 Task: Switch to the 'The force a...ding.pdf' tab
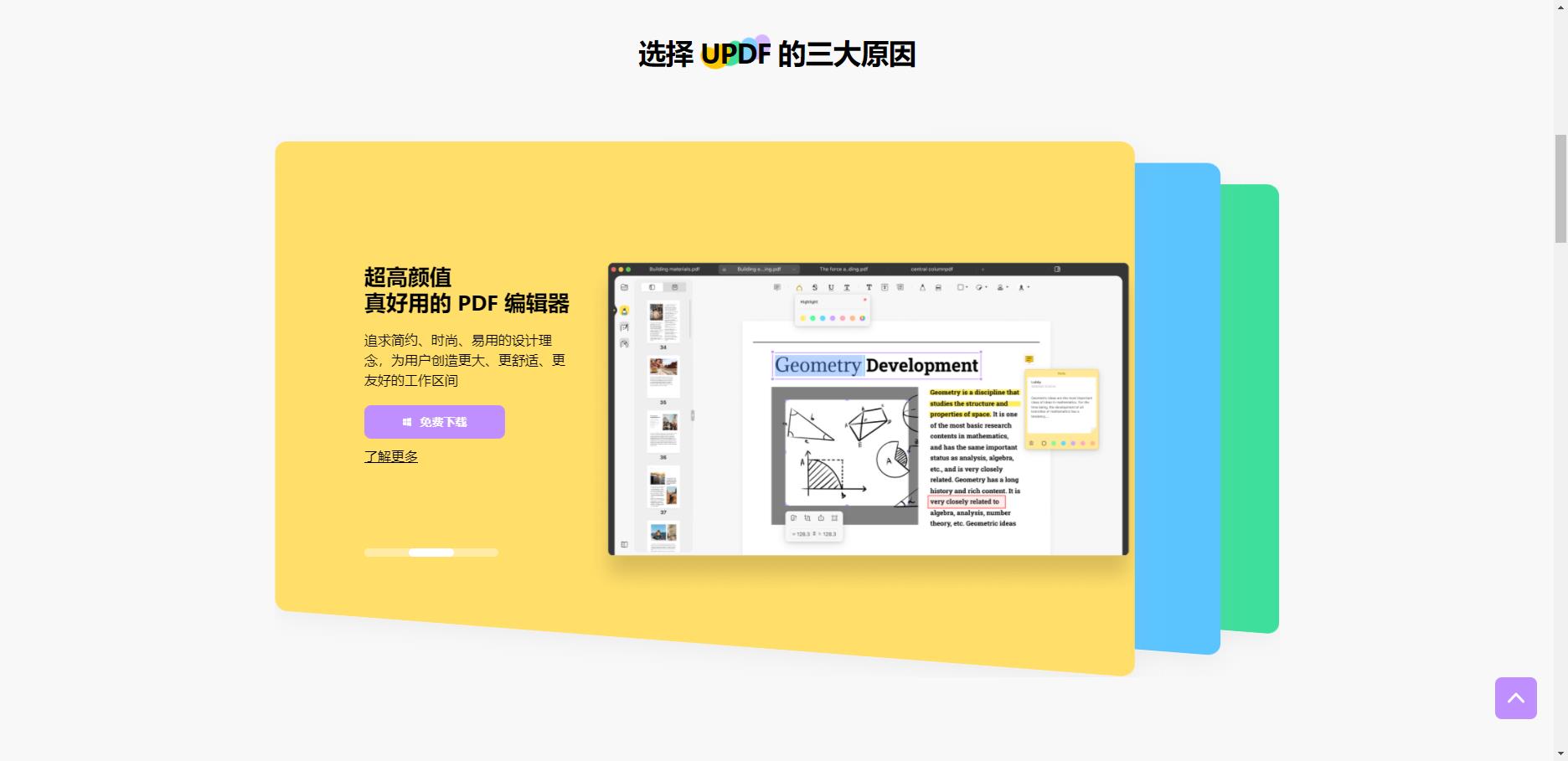(x=844, y=270)
